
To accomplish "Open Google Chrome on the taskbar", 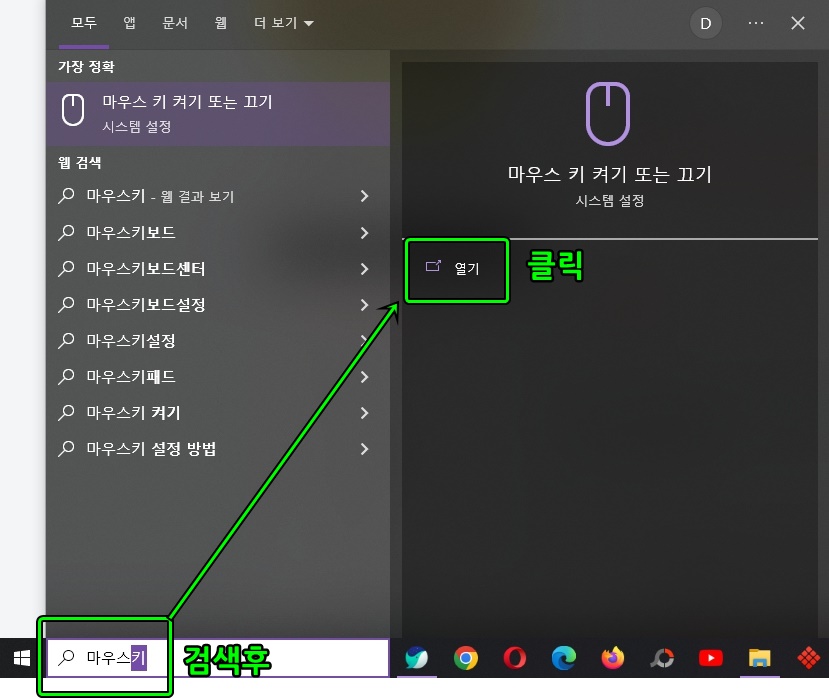I will pyautogui.click(x=465, y=658).
